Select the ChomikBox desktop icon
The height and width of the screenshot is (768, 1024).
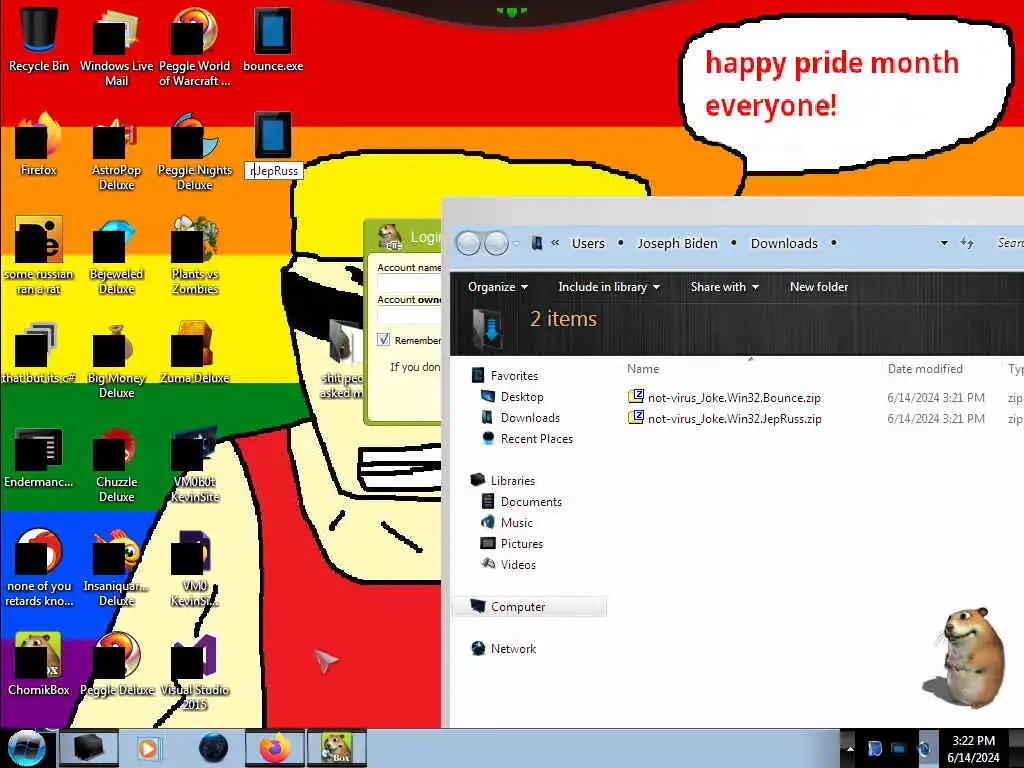coord(39,663)
